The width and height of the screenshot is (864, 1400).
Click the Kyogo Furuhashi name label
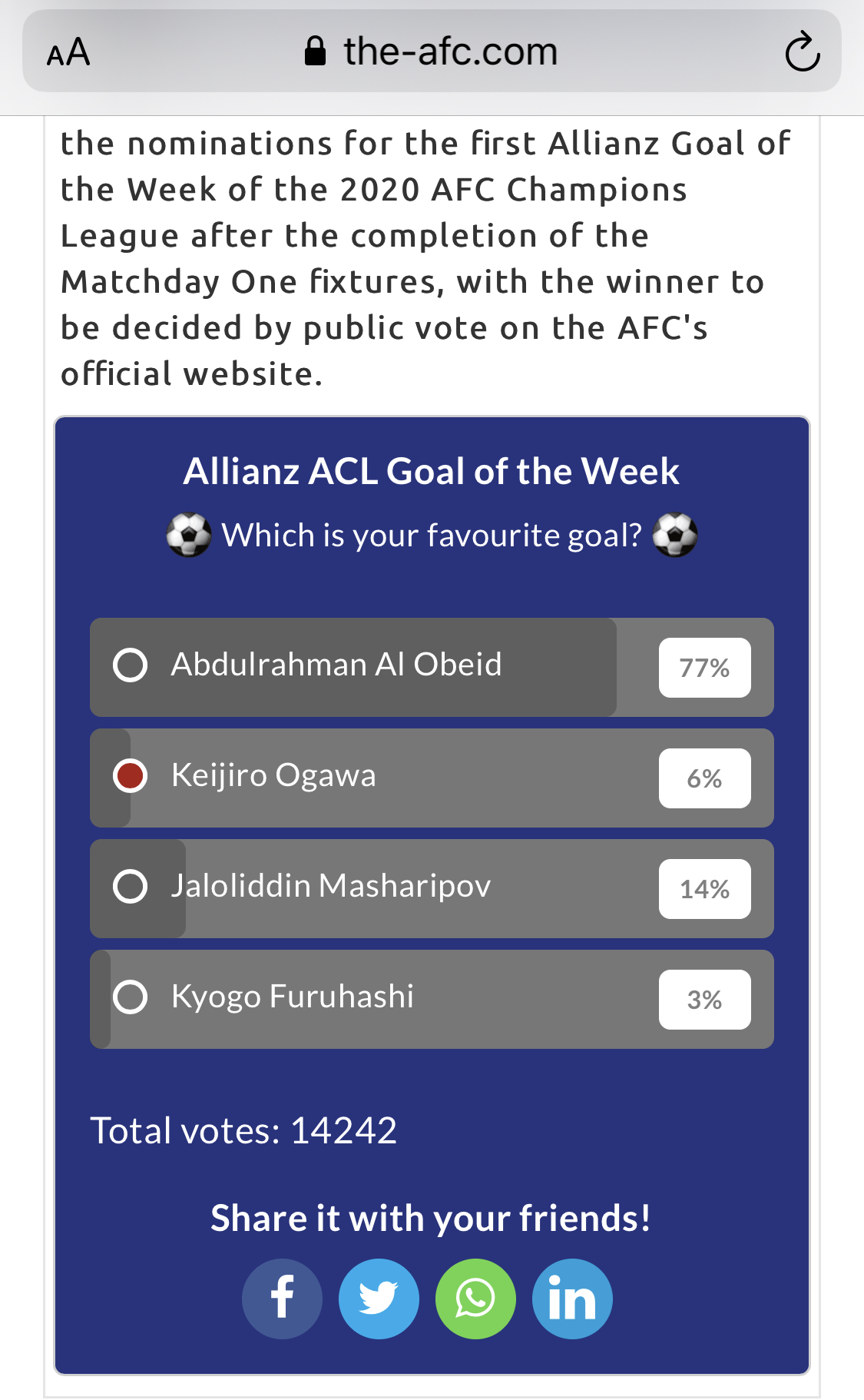coord(292,997)
